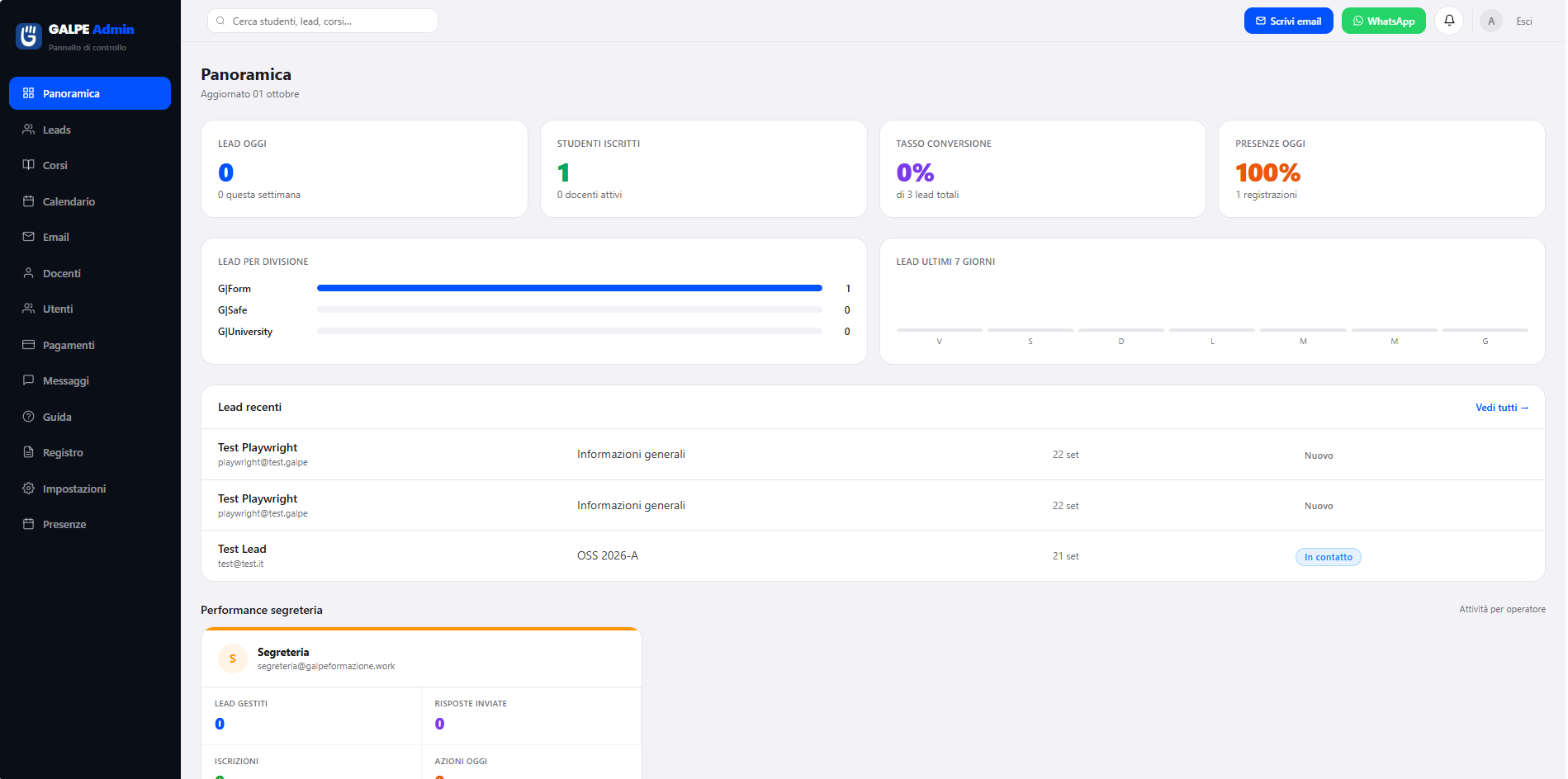The width and height of the screenshot is (1568, 779).
Task: Click the Registro document icon
Action: tap(28, 452)
